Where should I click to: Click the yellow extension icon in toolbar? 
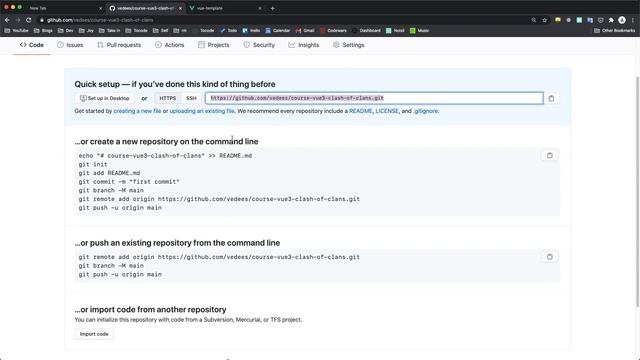[x=558, y=20]
